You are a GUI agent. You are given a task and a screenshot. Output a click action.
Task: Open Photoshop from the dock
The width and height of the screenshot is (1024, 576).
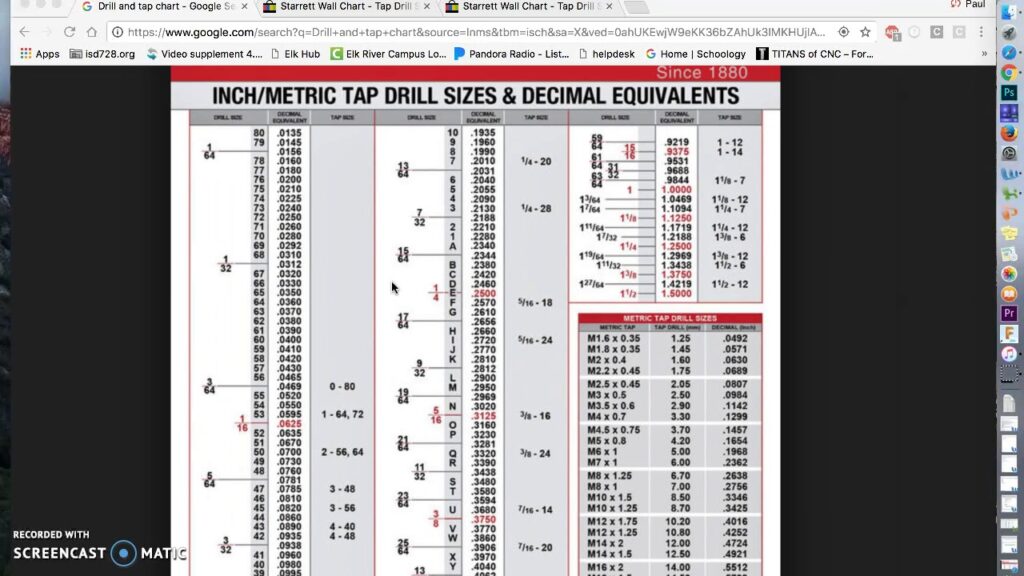pos(1009,93)
